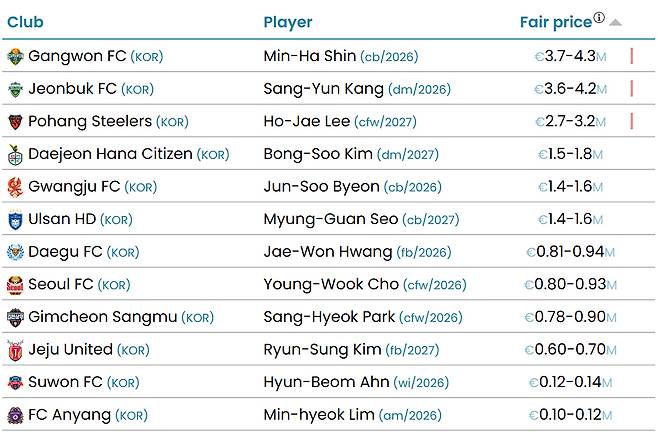
Task: Click the Gwangju FC crest icon
Action: [15, 187]
